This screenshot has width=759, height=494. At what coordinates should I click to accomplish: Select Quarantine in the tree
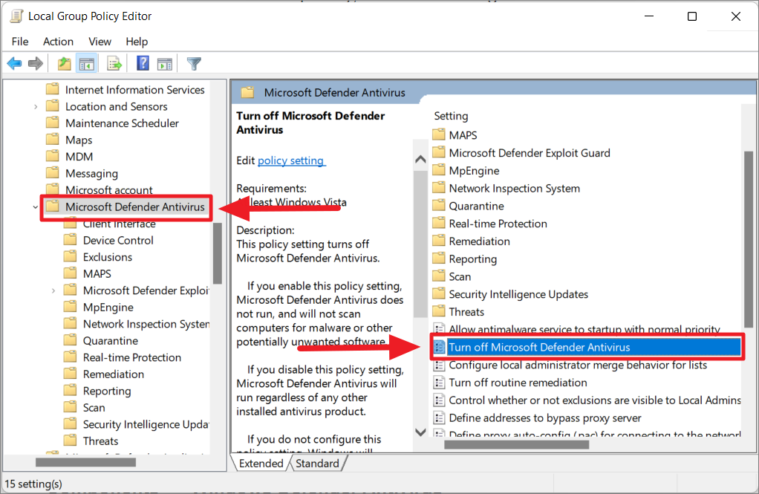pyautogui.click(x=110, y=341)
